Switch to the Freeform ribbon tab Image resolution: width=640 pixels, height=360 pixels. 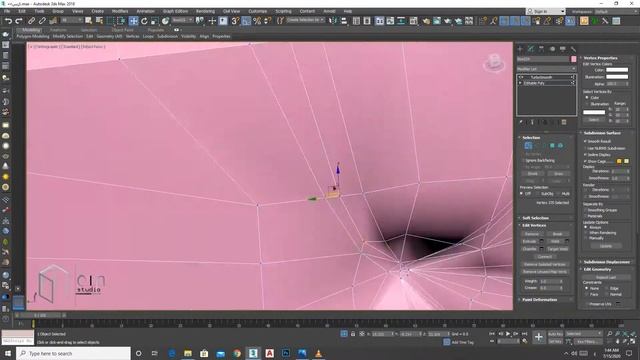point(58,30)
